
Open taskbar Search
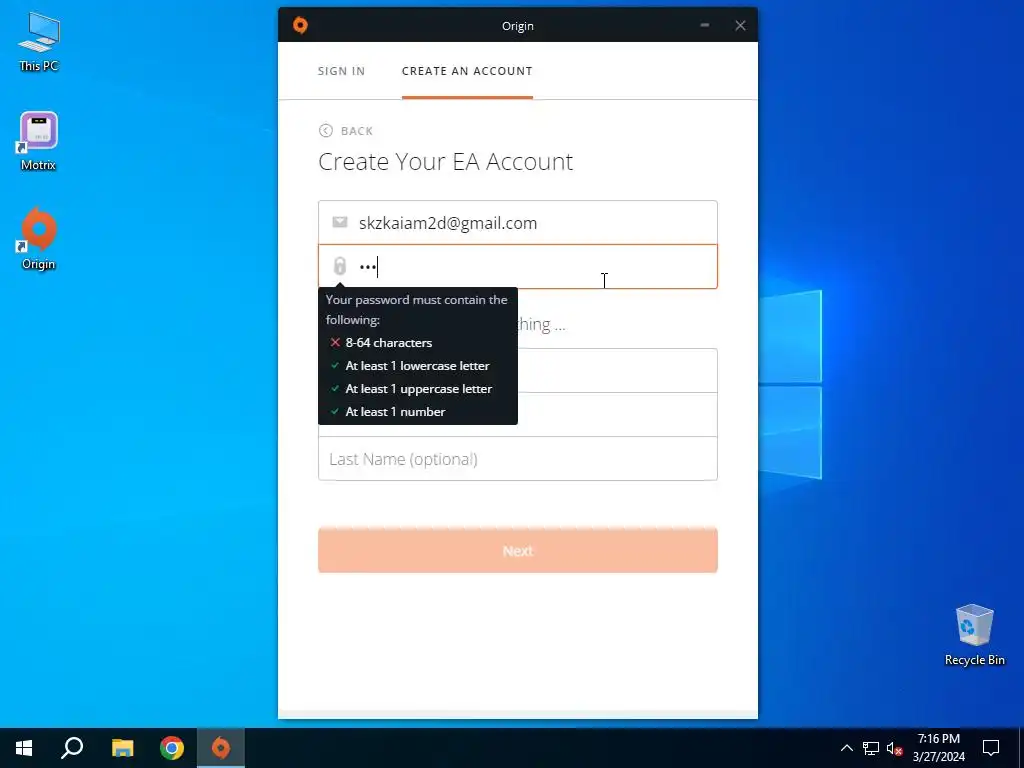[72, 748]
